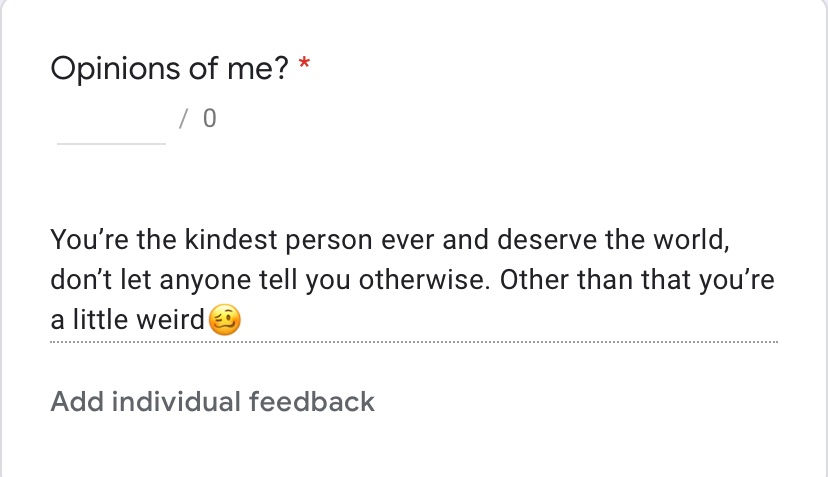Image resolution: width=828 pixels, height=477 pixels.
Task: Click the 'Opinions of me?' question title
Action: [168, 69]
